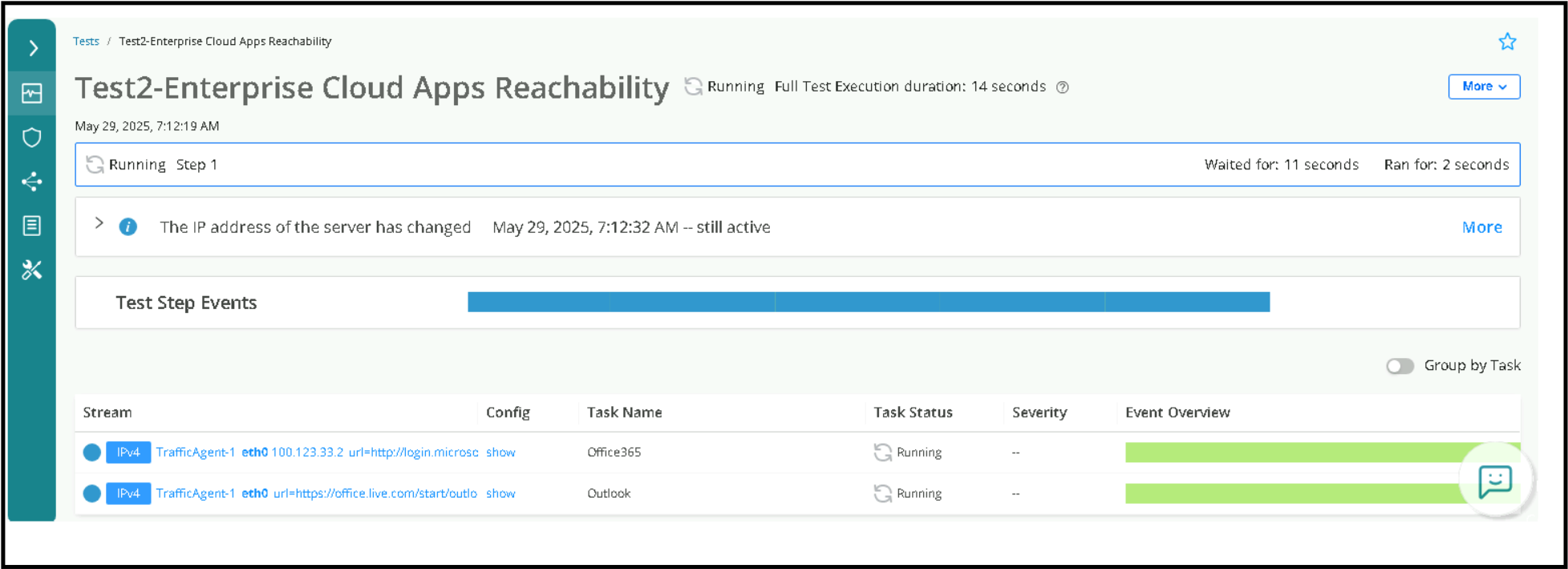Expand the IP address changed notification

pos(99,223)
